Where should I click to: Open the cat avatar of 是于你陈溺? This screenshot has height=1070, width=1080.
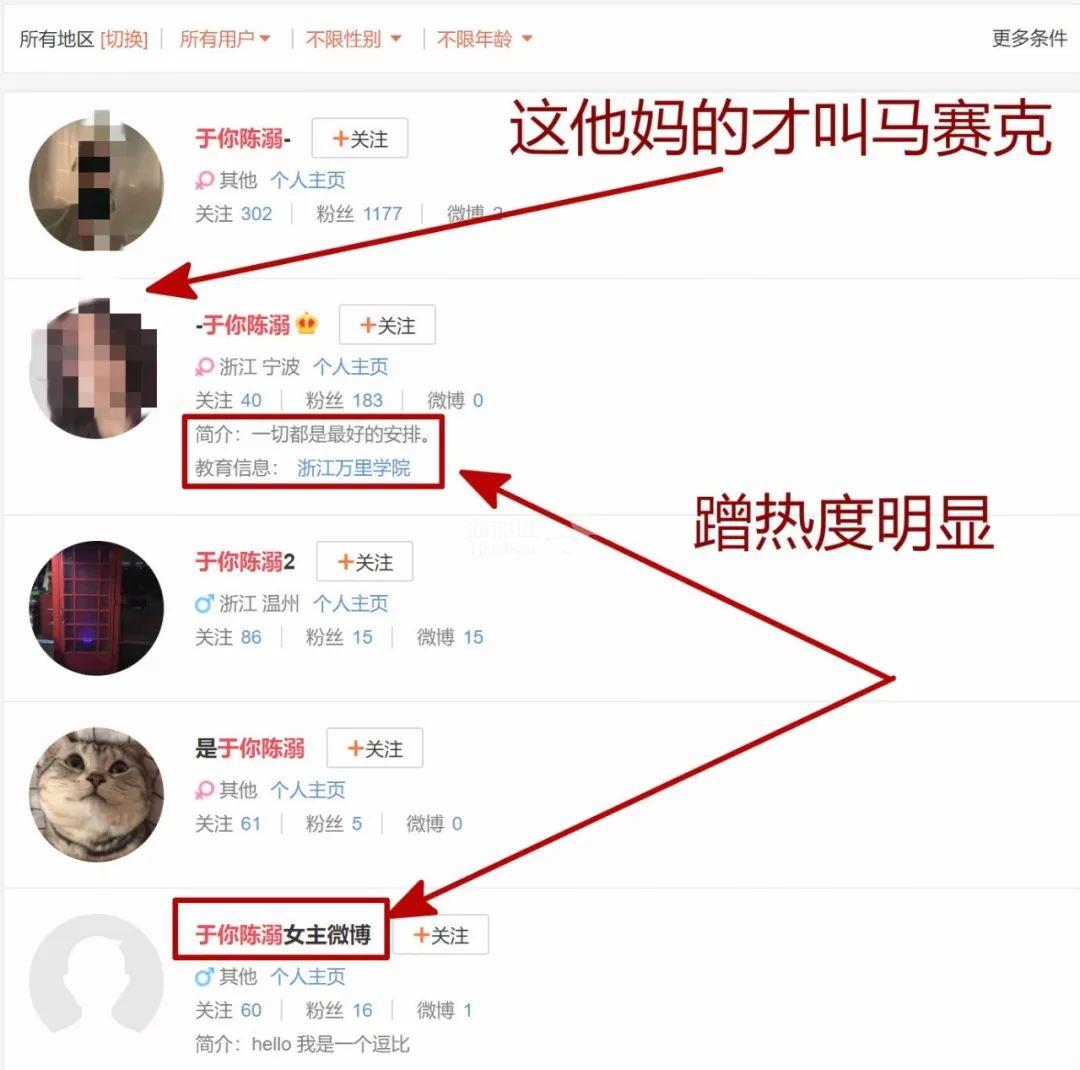[x=96, y=794]
